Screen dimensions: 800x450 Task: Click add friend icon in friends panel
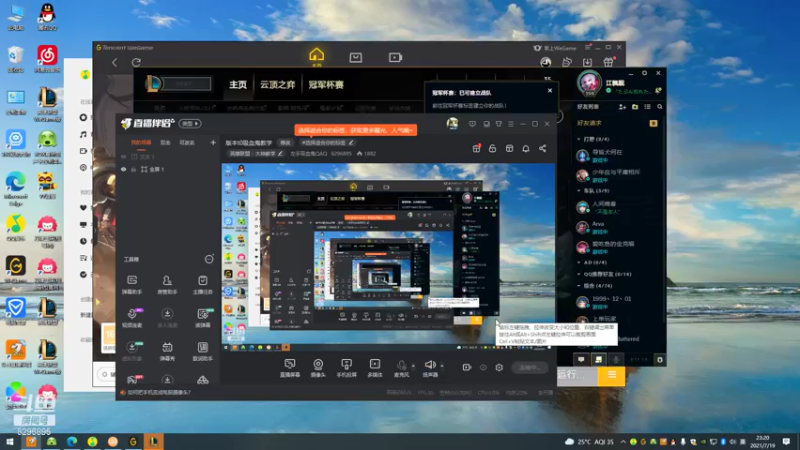pyautogui.click(x=622, y=107)
